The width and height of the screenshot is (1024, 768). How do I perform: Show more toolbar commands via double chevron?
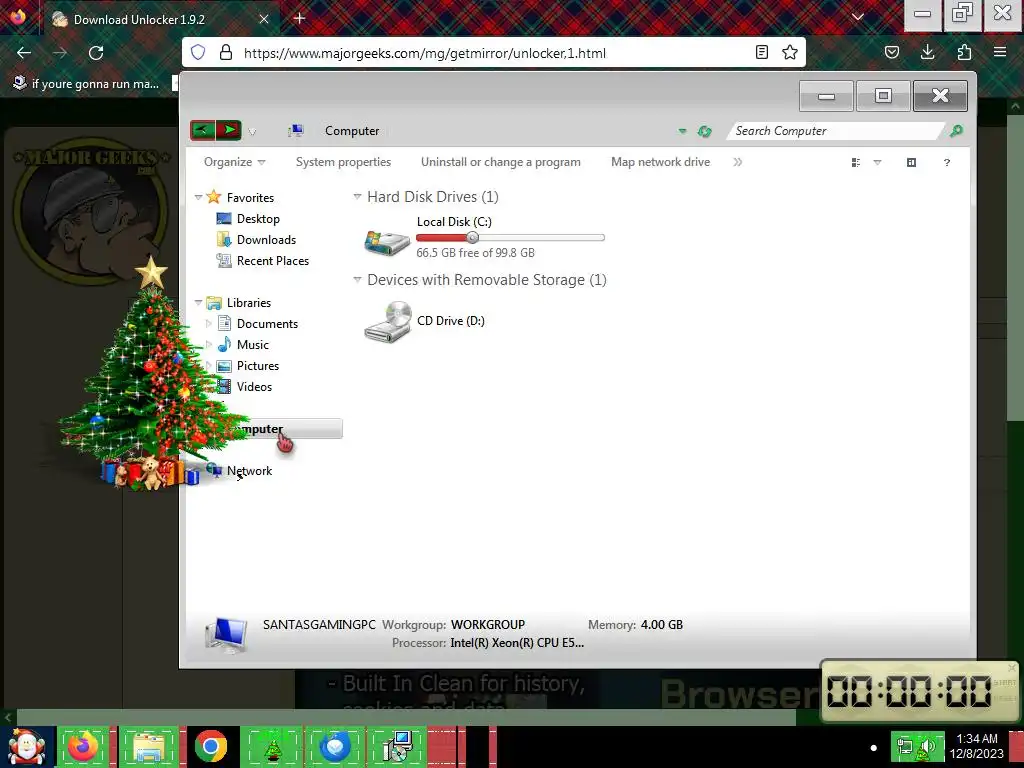click(x=737, y=162)
